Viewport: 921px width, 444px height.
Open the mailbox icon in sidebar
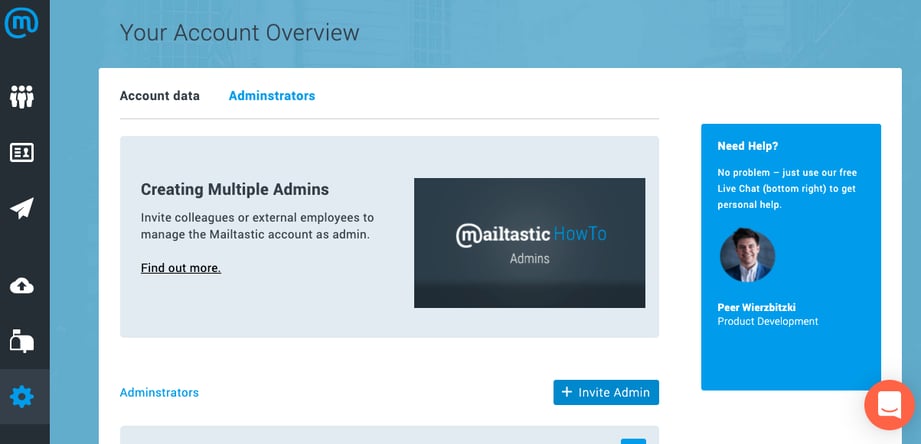pos(21,341)
